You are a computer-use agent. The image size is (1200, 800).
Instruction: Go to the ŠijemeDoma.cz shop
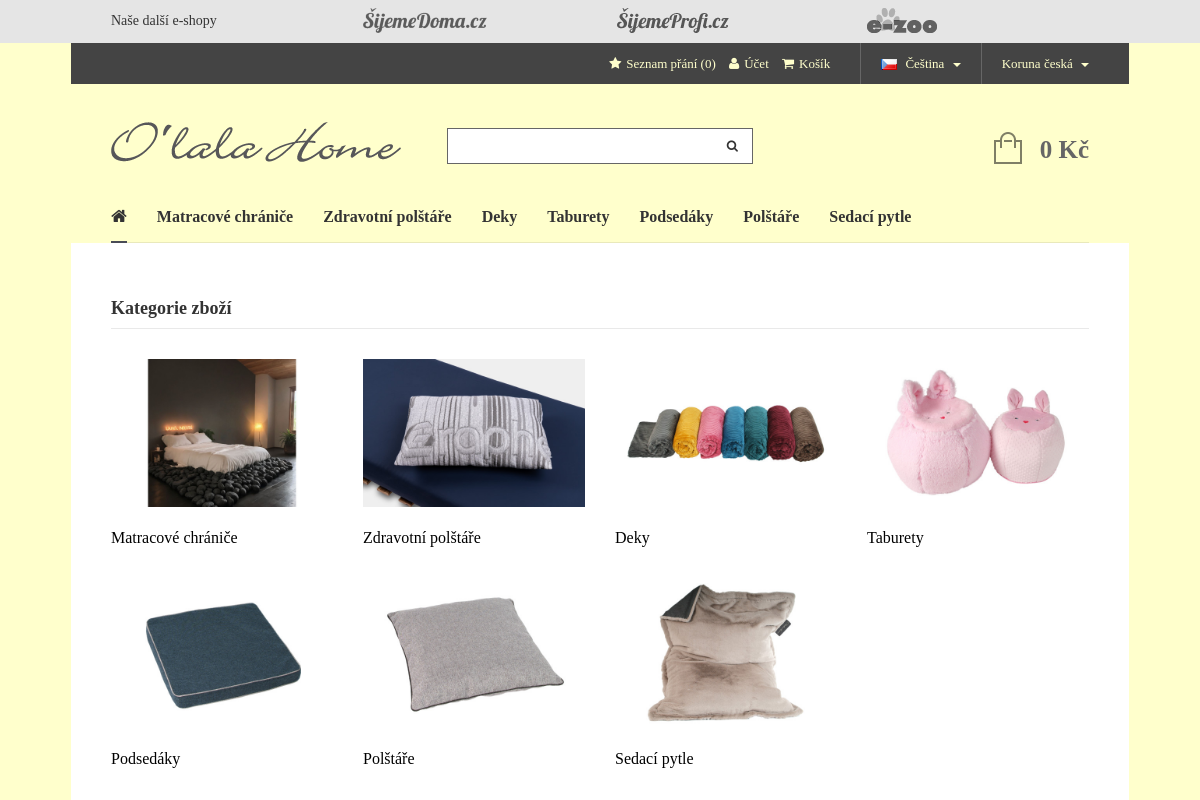(x=425, y=21)
